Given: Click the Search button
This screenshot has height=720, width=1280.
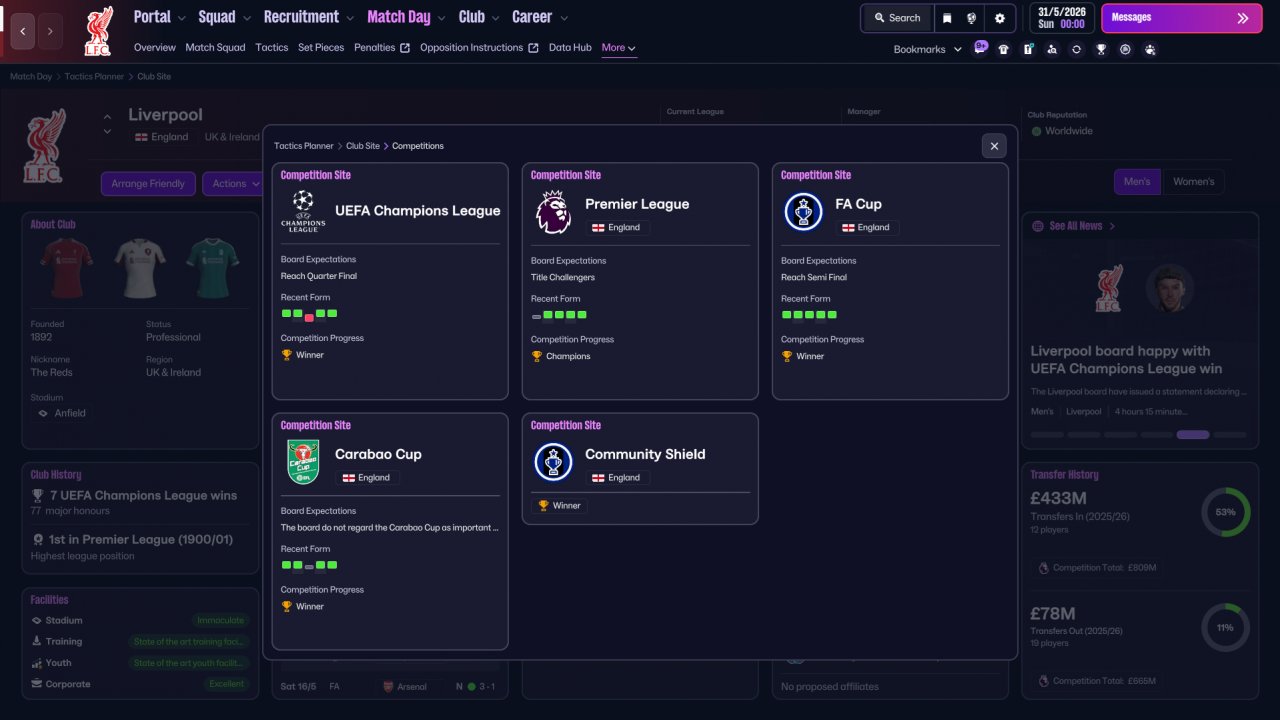Looking at the screenshot, I should (897, 18).
